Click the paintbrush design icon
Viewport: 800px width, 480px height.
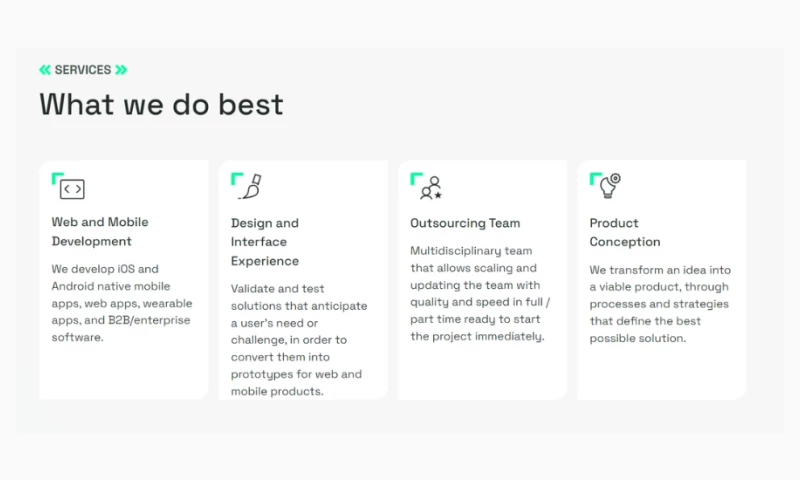[x=251, y=187]
